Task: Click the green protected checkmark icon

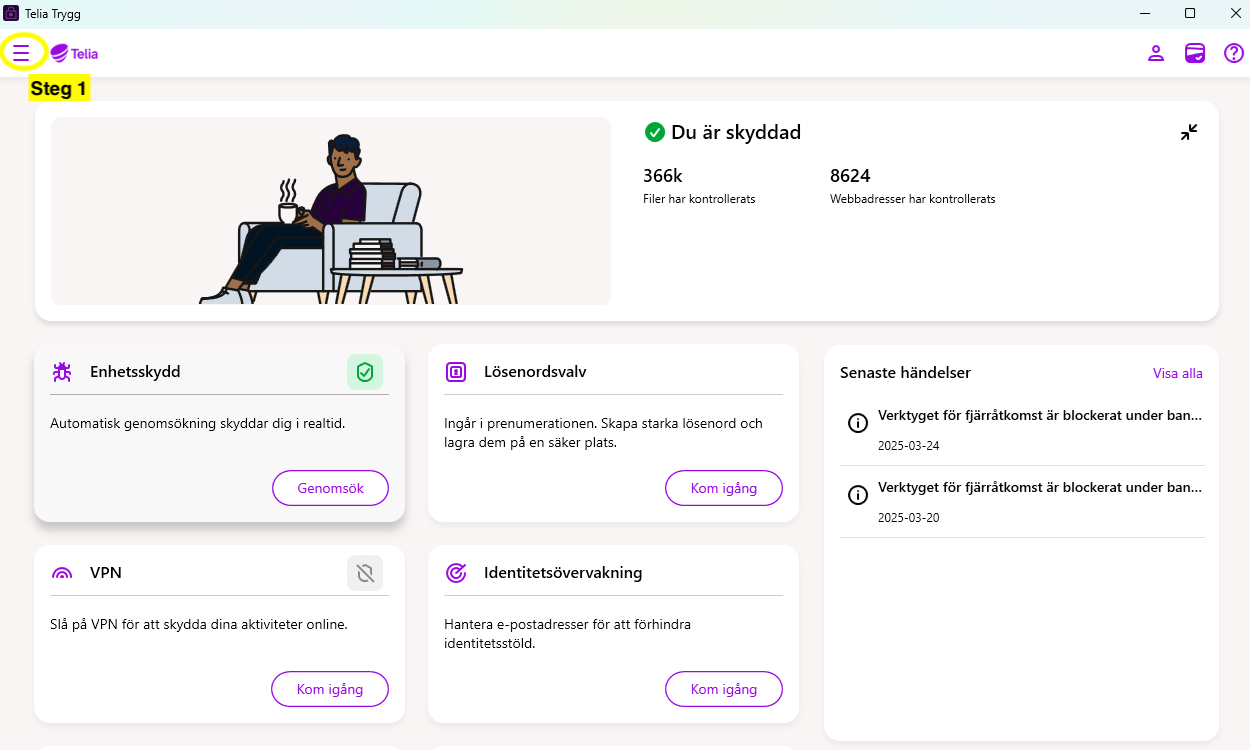Action: point(655,132)
